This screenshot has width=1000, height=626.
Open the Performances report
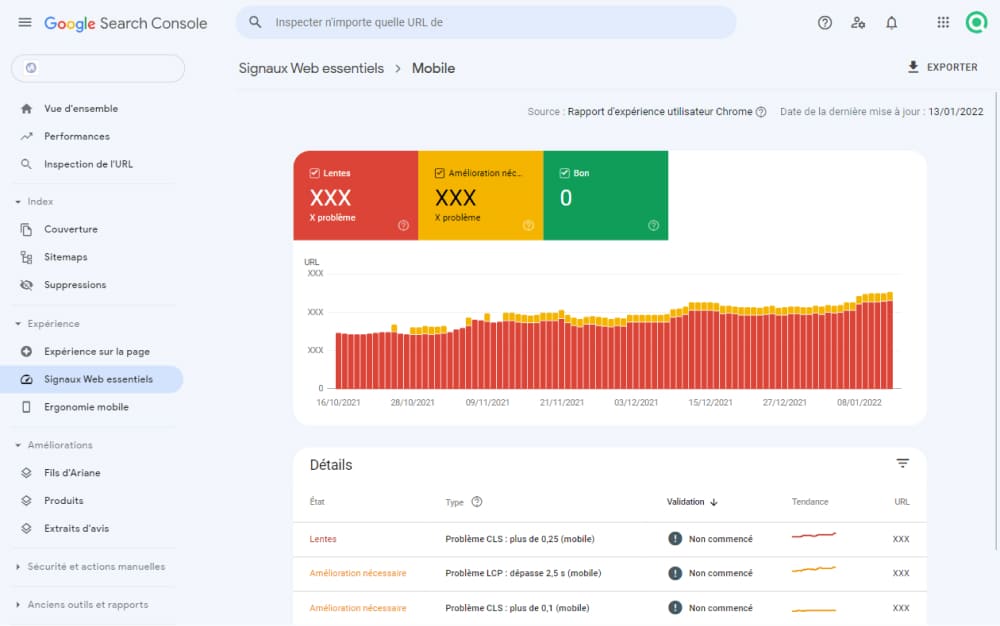[77, 136]
